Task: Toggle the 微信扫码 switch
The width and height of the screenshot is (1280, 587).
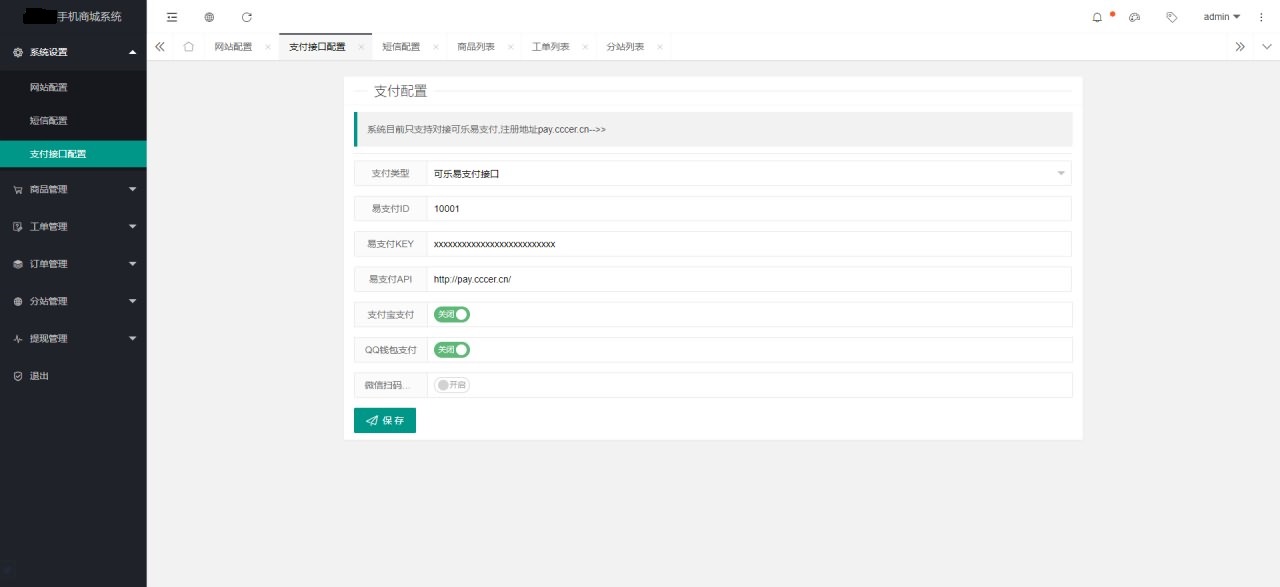Action: point(452,385)
